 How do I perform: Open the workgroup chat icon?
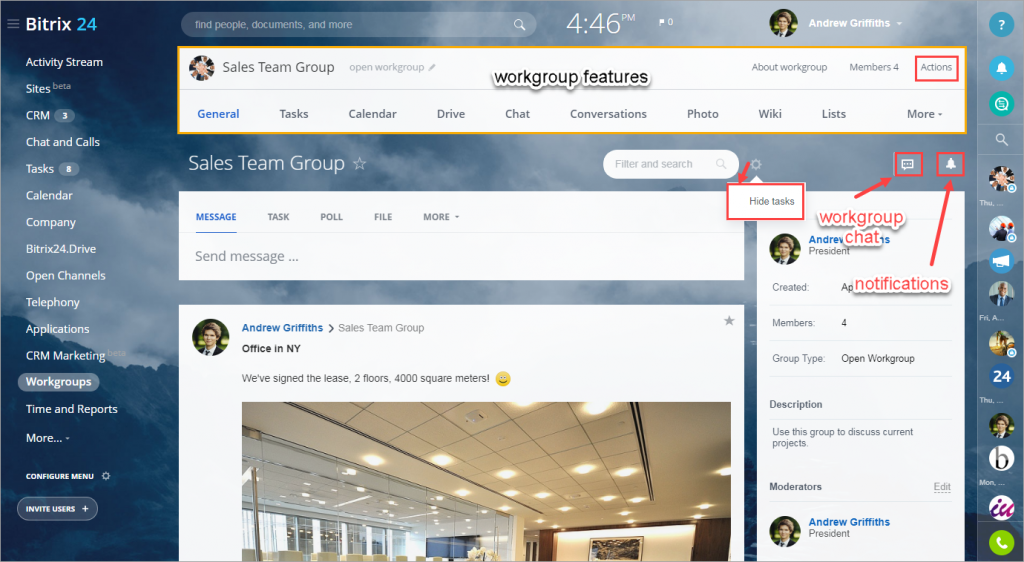(907, 164)
